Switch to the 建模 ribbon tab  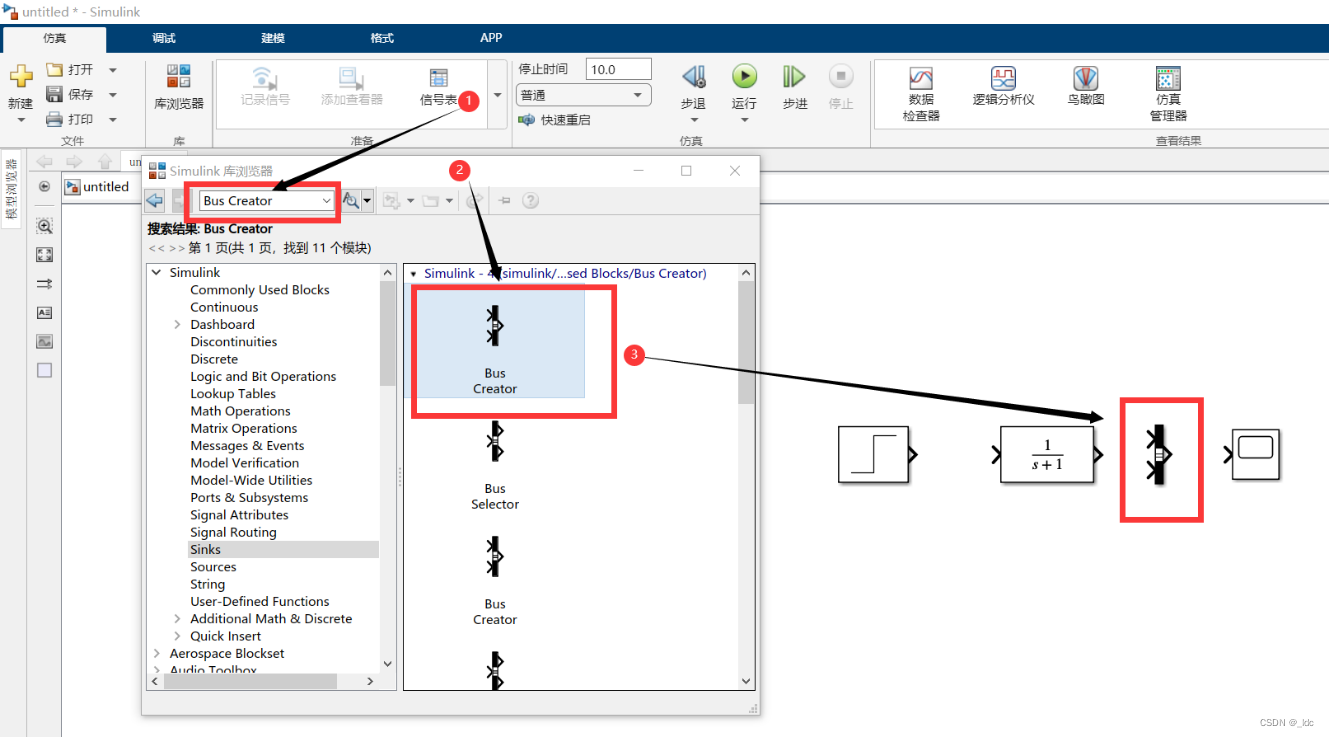coord(273,38)
